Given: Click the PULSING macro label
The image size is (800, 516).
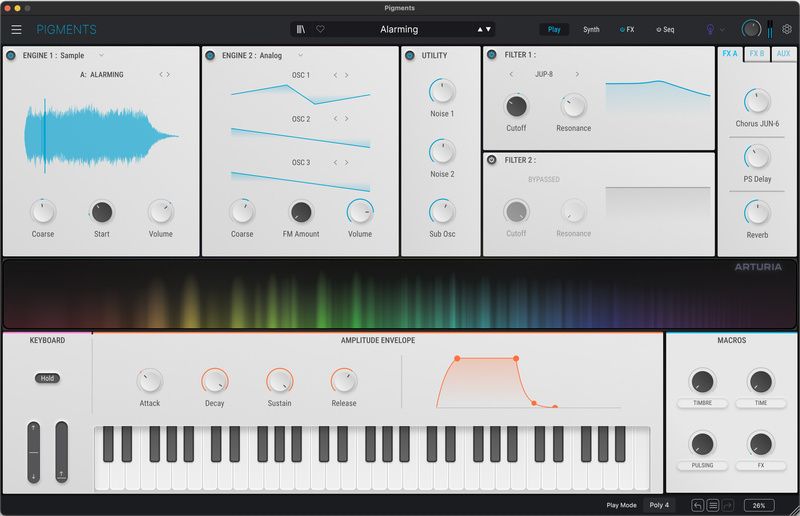Looking at the screenshot, I should click(x=703, y=465).
